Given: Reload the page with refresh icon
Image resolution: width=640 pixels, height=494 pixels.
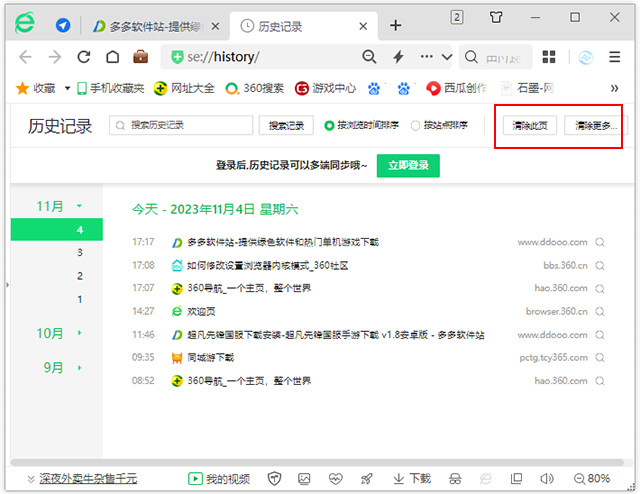Looking at the screenshot, I should click(84, 57).
